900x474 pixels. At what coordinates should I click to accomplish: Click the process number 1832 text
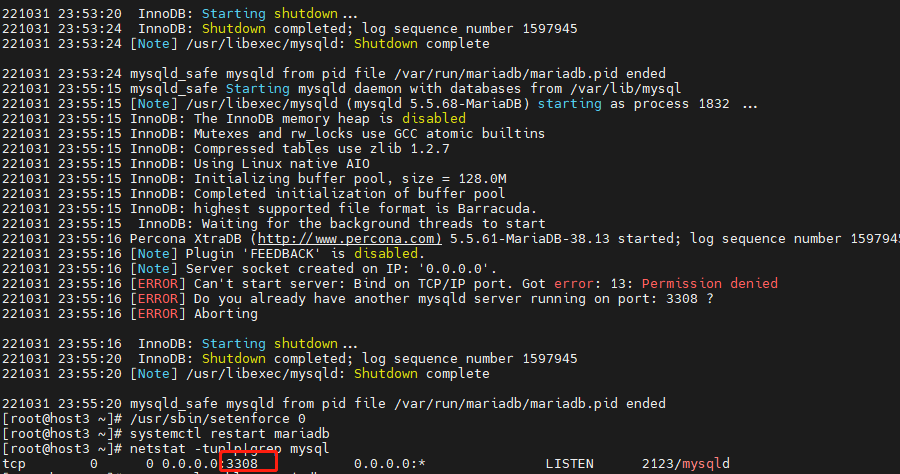click(x=713, y=104)
